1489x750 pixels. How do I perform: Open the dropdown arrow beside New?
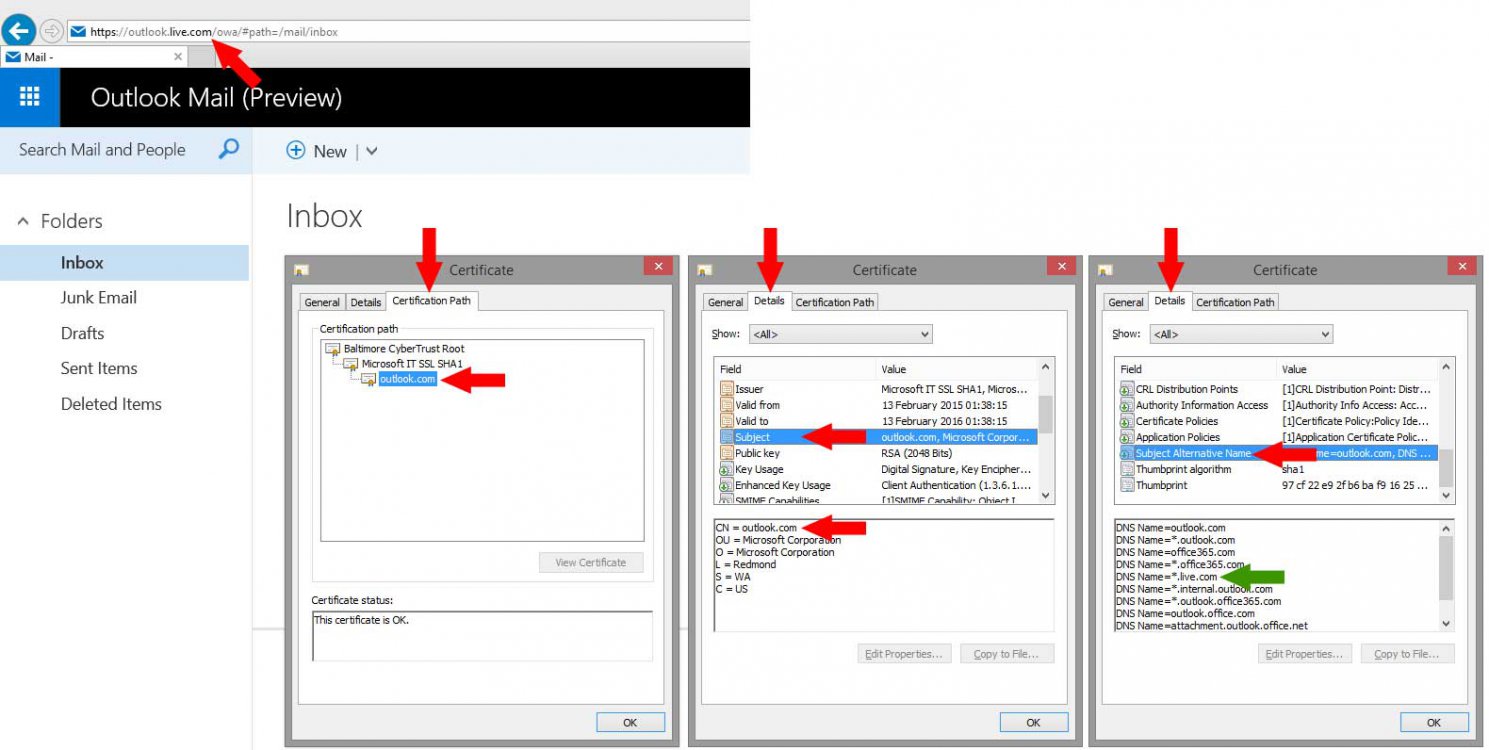372,152
